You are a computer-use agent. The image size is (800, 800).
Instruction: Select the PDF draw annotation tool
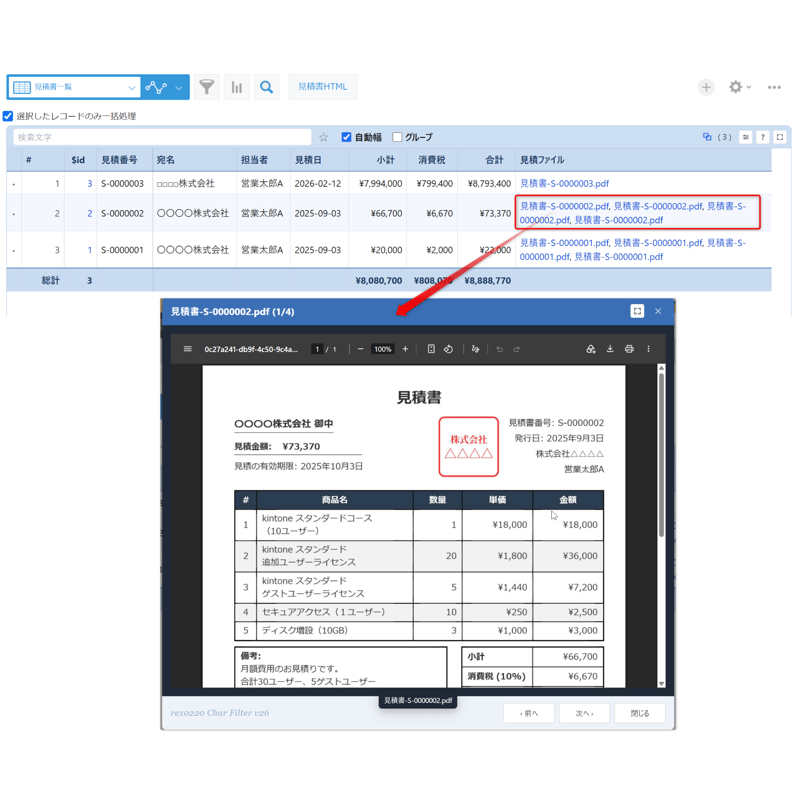click(x=476, y=349)
